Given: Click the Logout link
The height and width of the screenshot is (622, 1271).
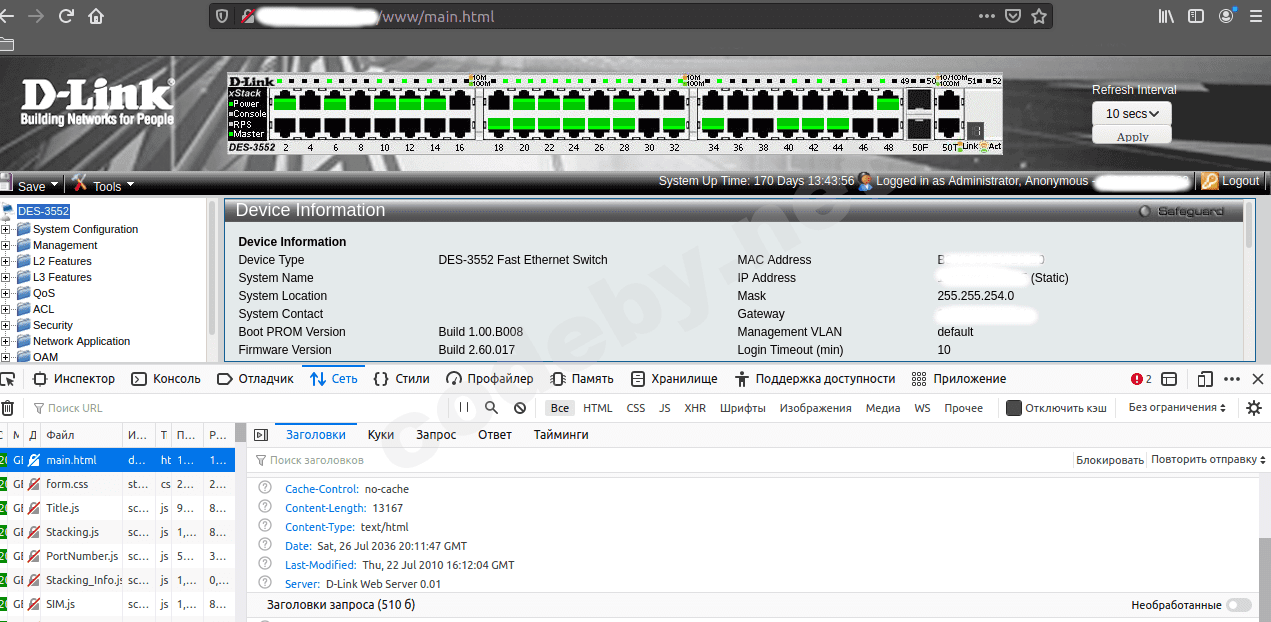Looking at the screenshot, I should point(1241,181).
